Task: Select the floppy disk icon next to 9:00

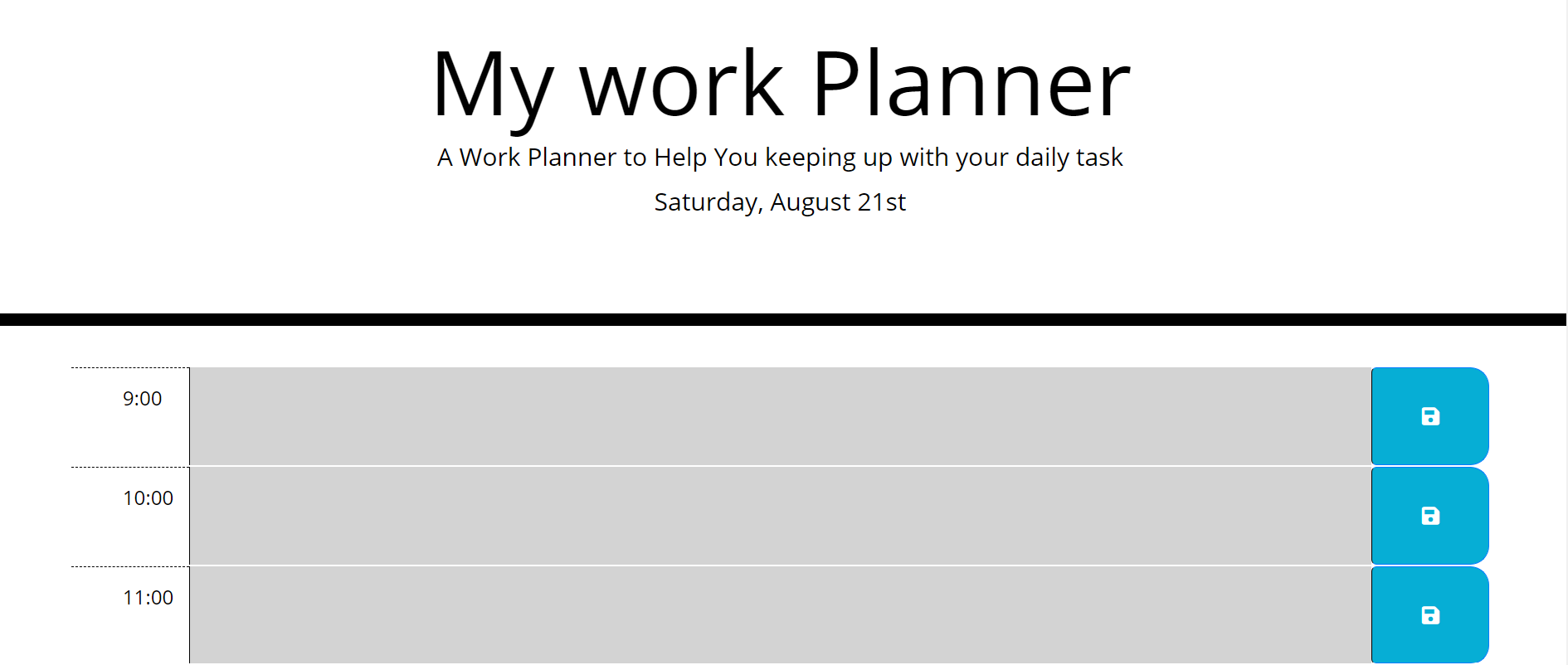Action: (1429, 416)
